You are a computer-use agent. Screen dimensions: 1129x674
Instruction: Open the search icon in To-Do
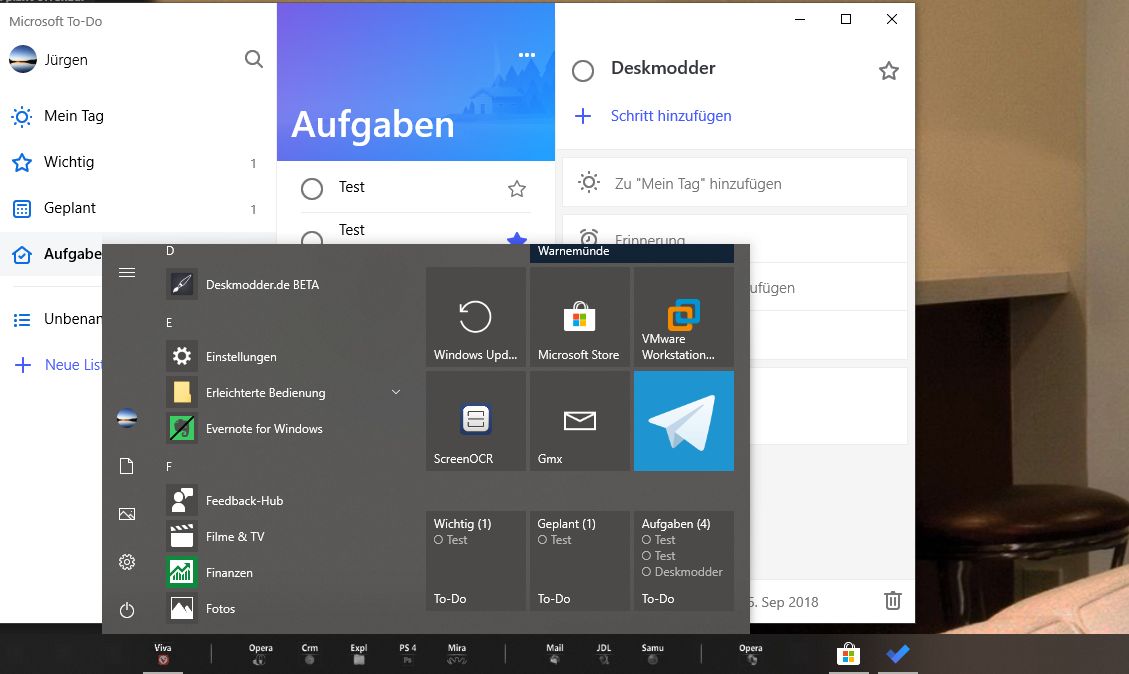253,59
